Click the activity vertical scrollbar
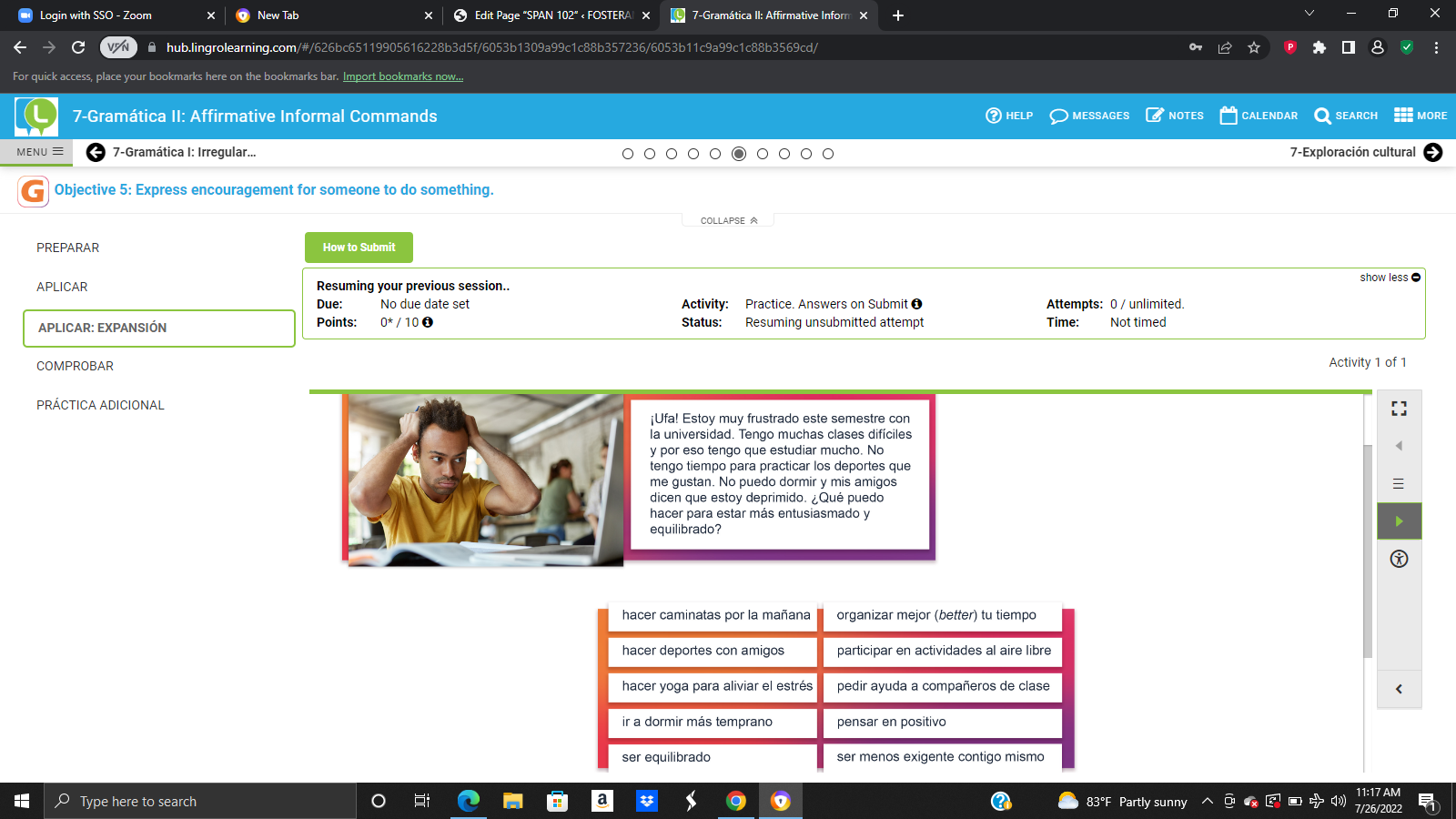Image resolution: width=1456 pixels, height=819 pixels. (x=1367, y=551)
